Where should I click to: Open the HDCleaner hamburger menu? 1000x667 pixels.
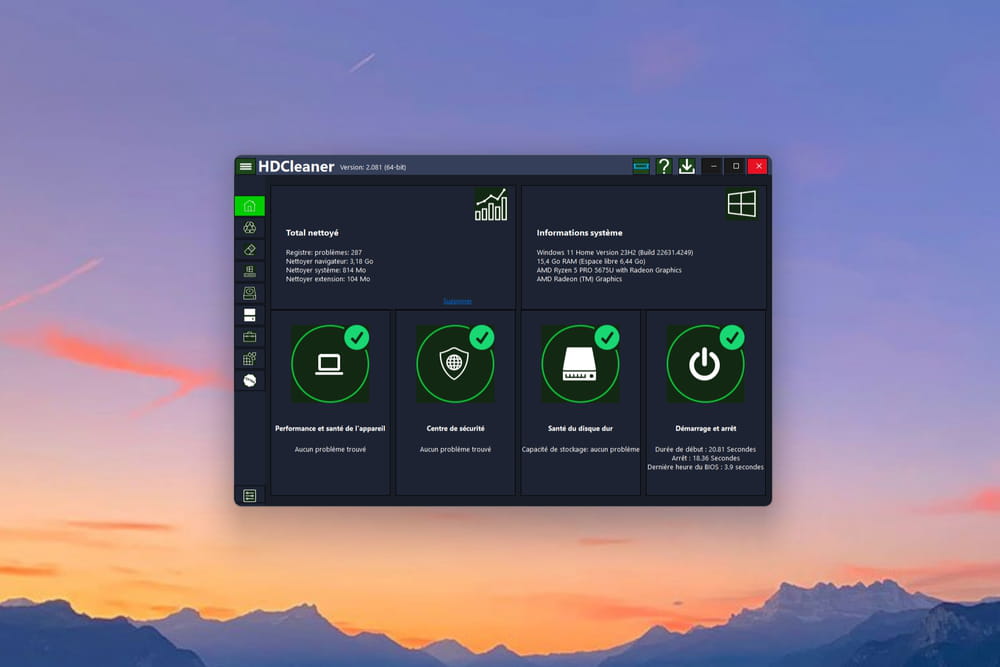(x=246, y=166)
